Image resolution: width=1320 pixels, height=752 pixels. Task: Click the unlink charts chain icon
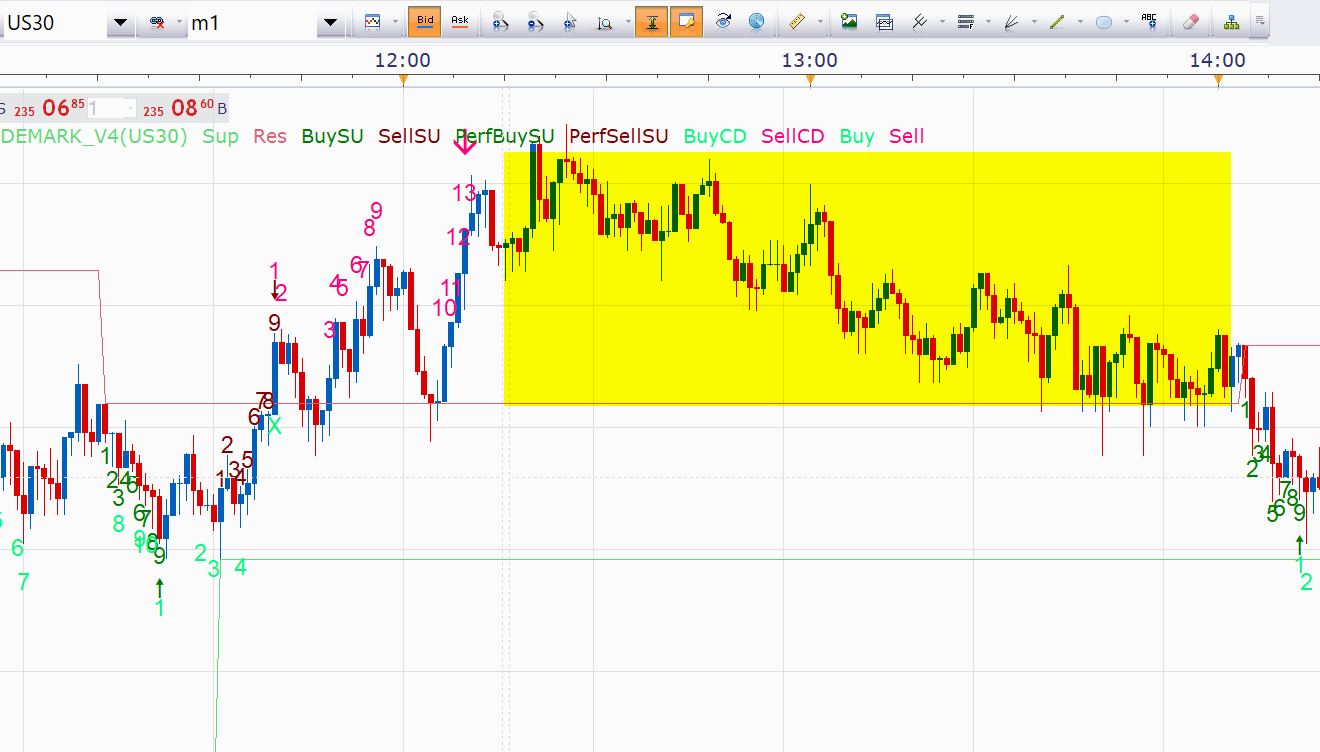pos(158,22)
